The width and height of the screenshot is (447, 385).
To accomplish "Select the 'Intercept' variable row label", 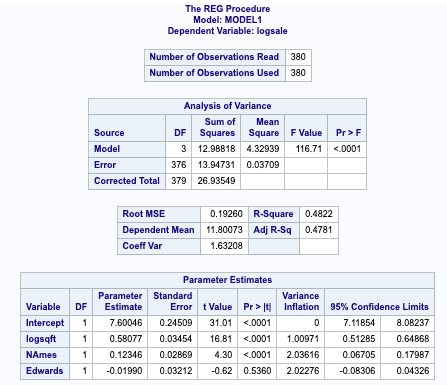I will pyautogui.click(x=45, y=323).
